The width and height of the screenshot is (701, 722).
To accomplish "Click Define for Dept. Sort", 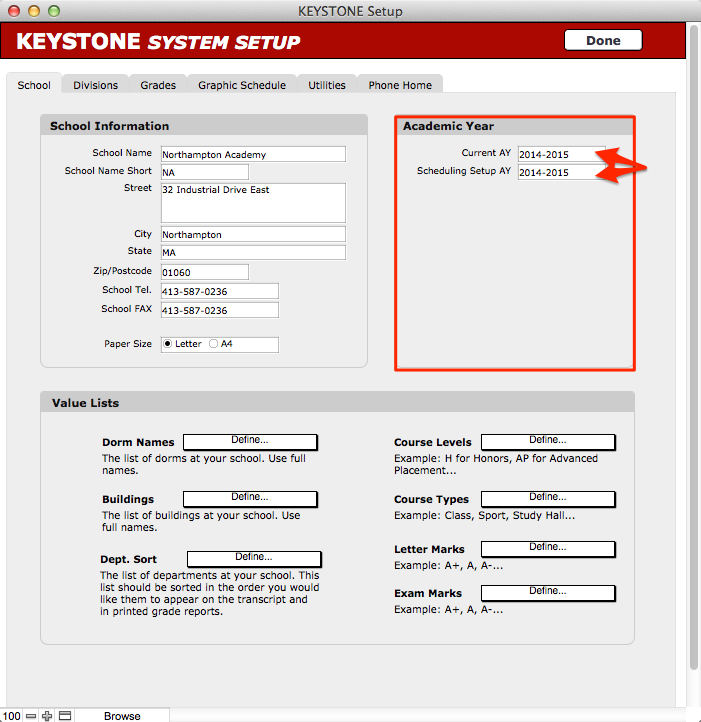I will pyautogui.click(x=254, y=558).
